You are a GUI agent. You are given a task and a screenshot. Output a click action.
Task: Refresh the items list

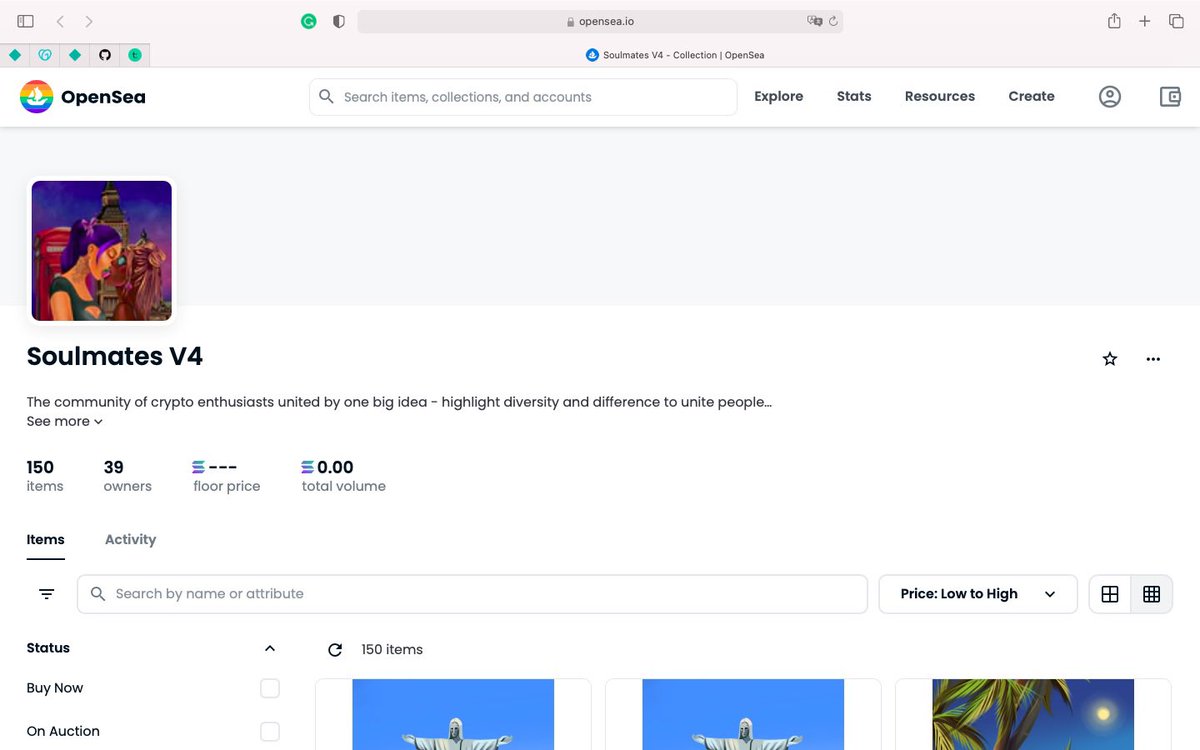pyautogui.click(x=335, y=649)
